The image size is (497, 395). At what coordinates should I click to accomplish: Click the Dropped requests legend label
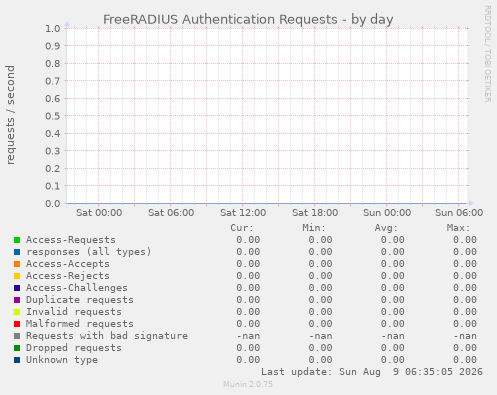coord(74,348)
